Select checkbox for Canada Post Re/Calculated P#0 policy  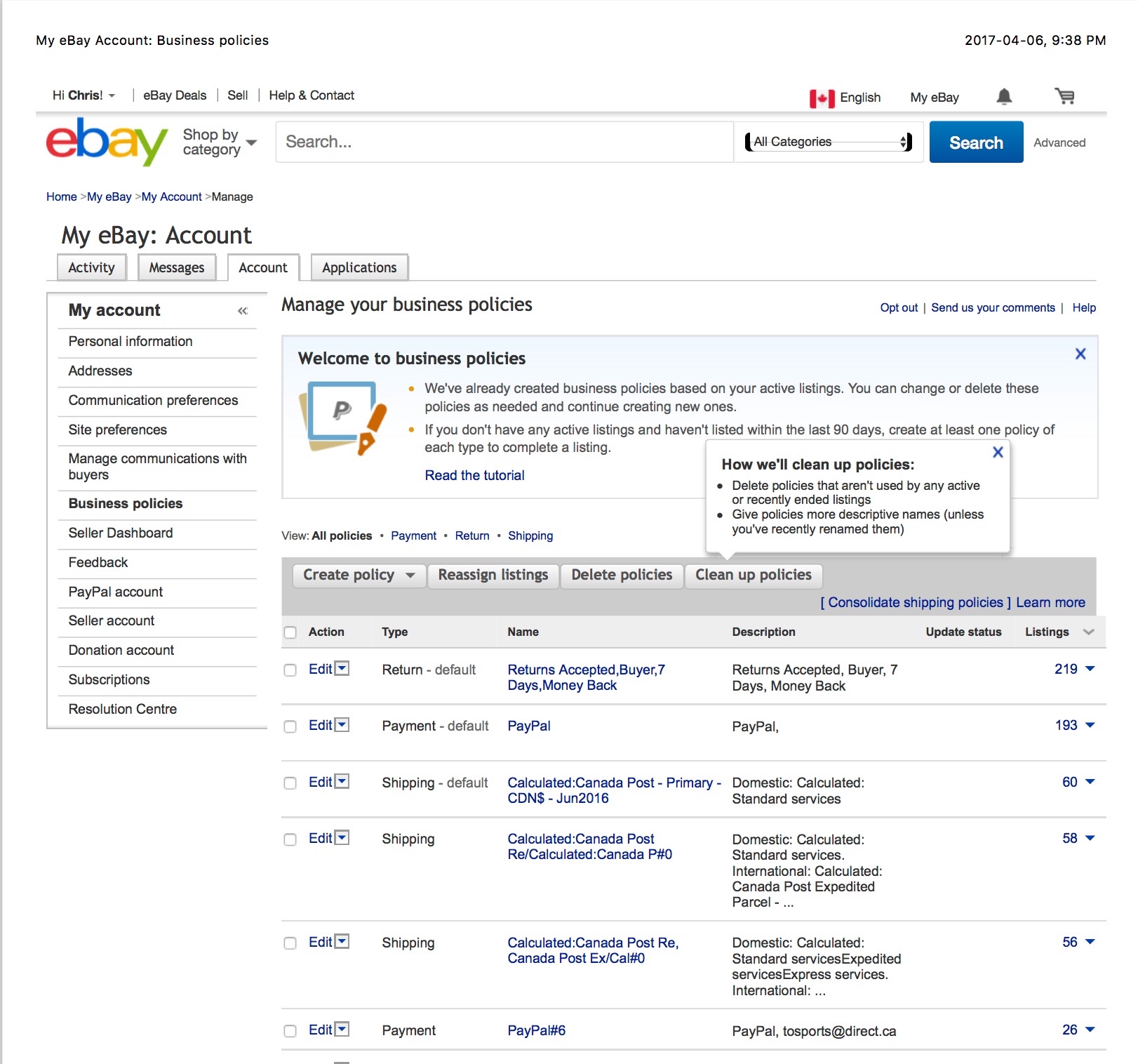point(290,839)
